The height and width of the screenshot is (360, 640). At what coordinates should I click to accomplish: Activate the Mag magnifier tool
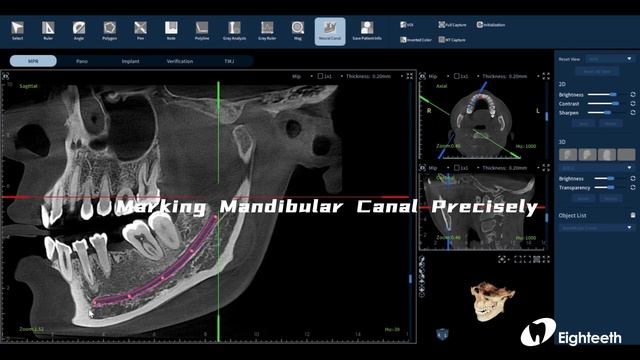[x=298, y=31]
